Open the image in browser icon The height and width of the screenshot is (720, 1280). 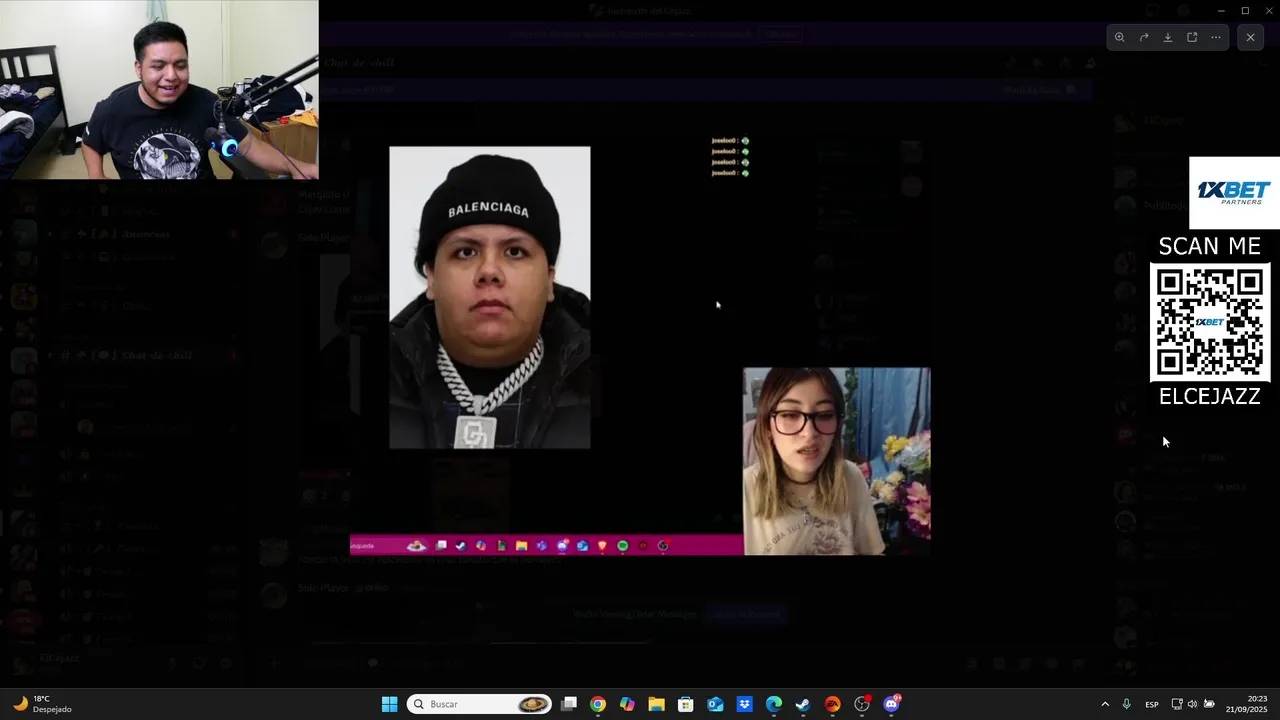tap(1192, 37)
